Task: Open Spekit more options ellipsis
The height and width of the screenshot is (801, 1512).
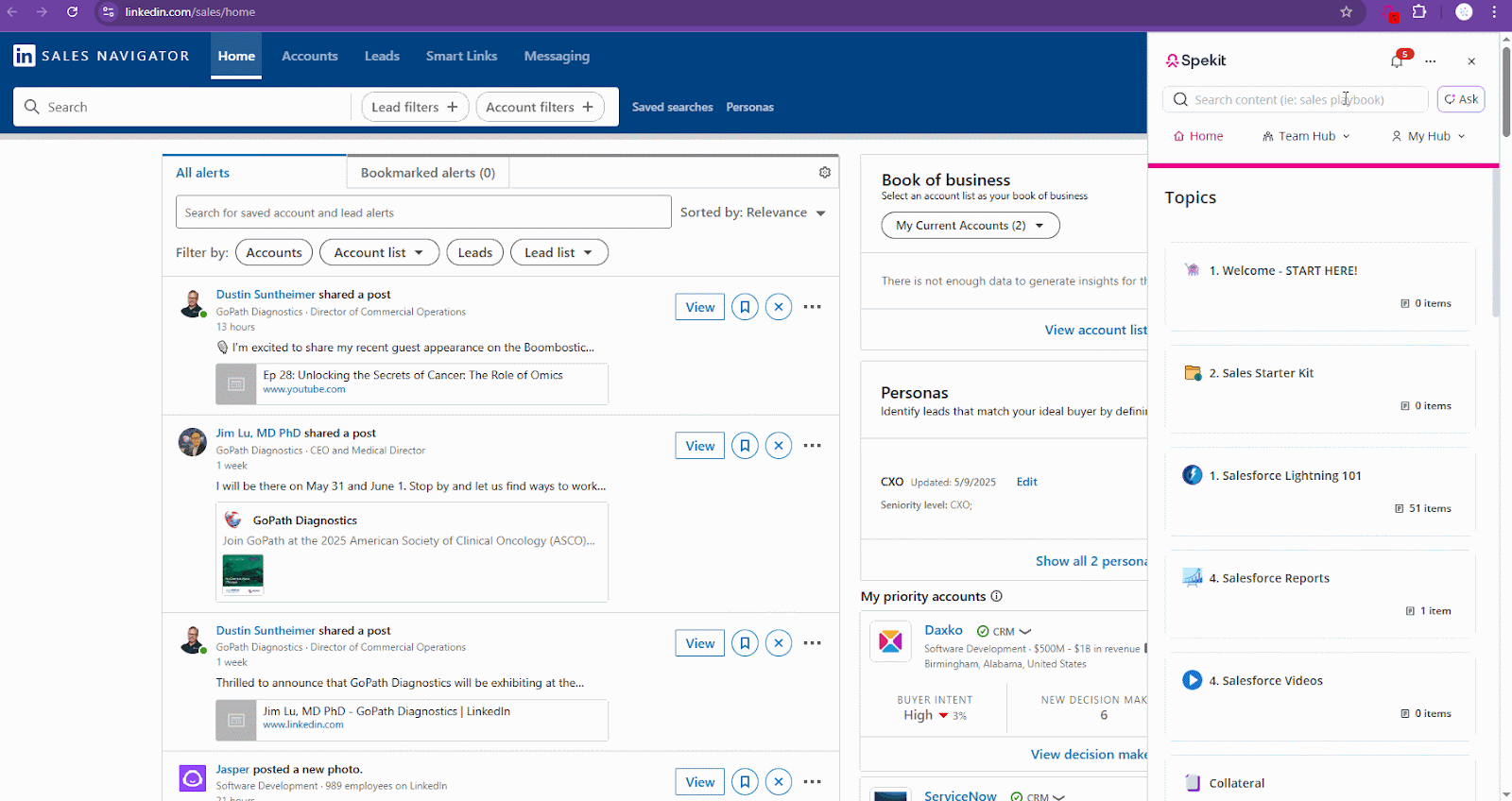Action: 1431,61
